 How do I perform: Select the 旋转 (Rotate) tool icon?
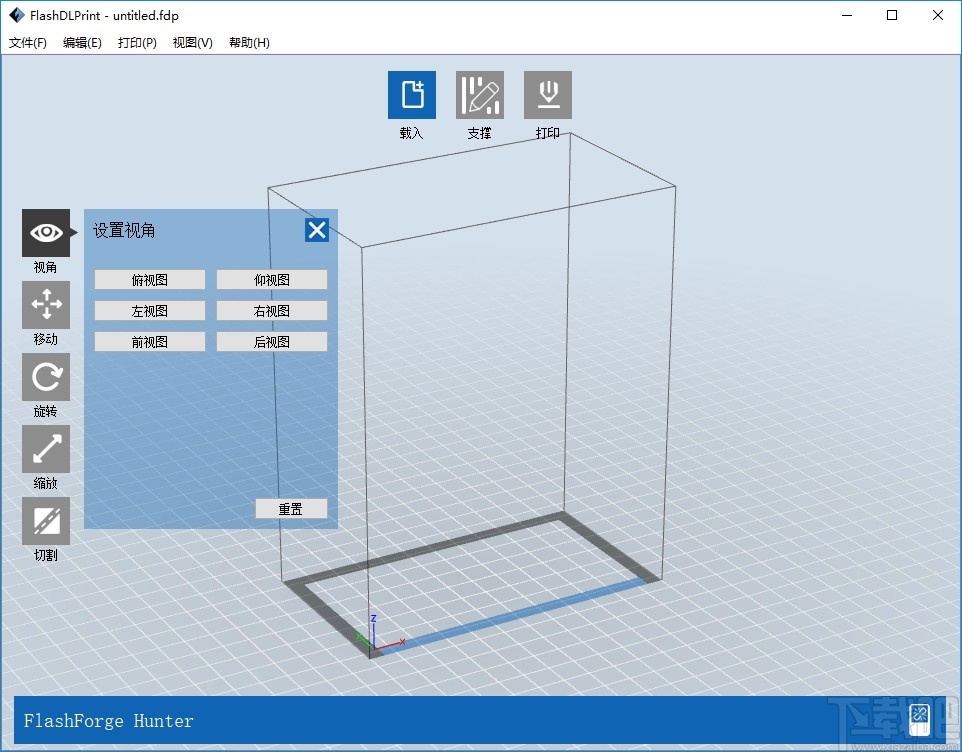(46, 377)
